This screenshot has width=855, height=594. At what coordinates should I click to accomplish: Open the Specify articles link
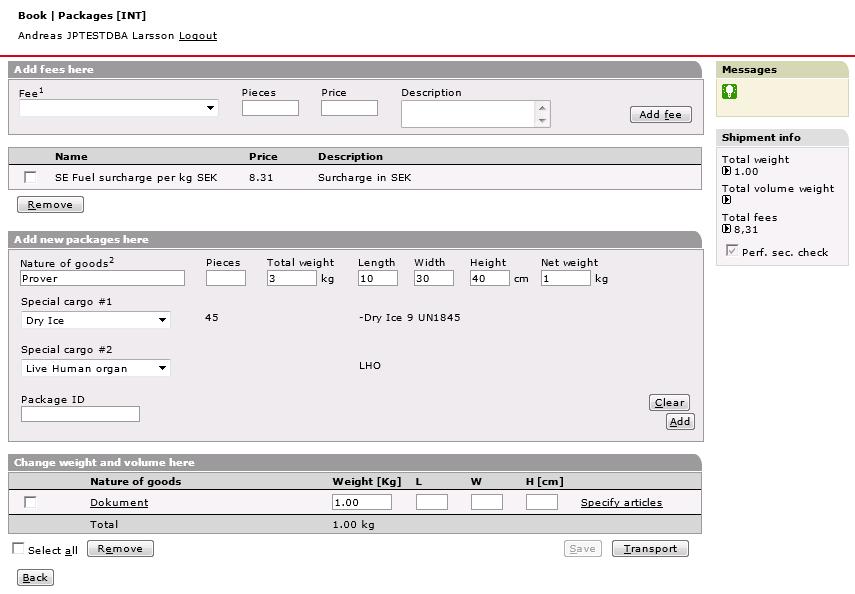tap(622, 502)
